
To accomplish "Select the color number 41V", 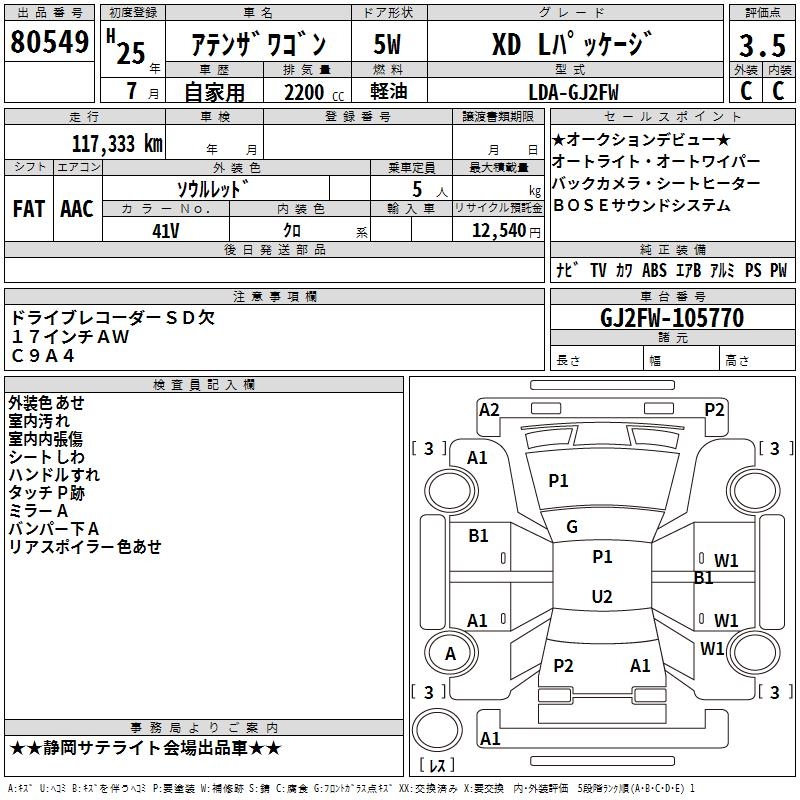I will click(x=165, y=230).
